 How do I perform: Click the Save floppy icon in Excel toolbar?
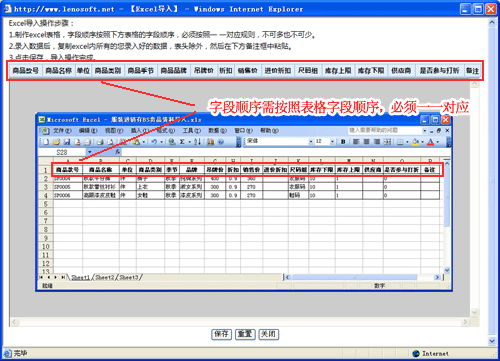[67, 142]
